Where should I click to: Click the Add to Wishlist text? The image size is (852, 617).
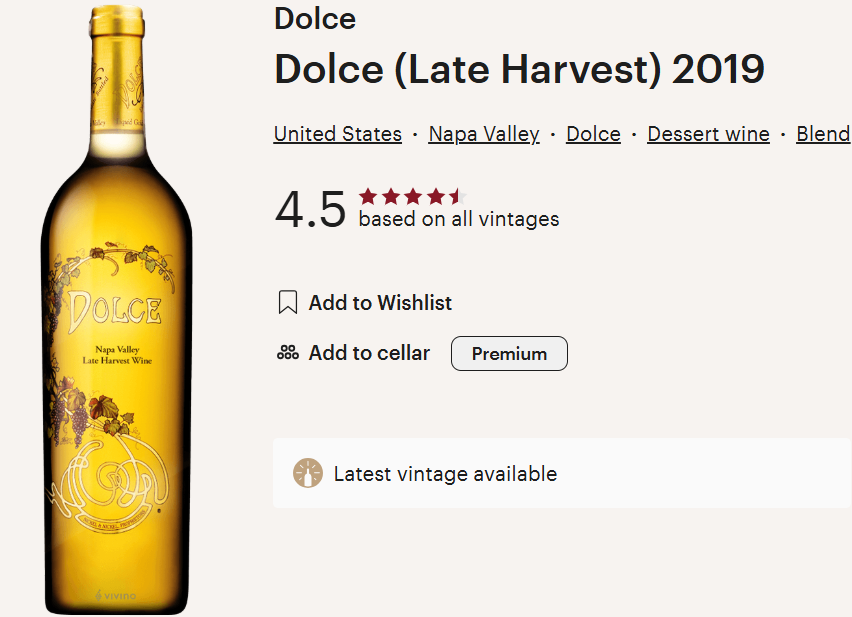tap(380, 303)
